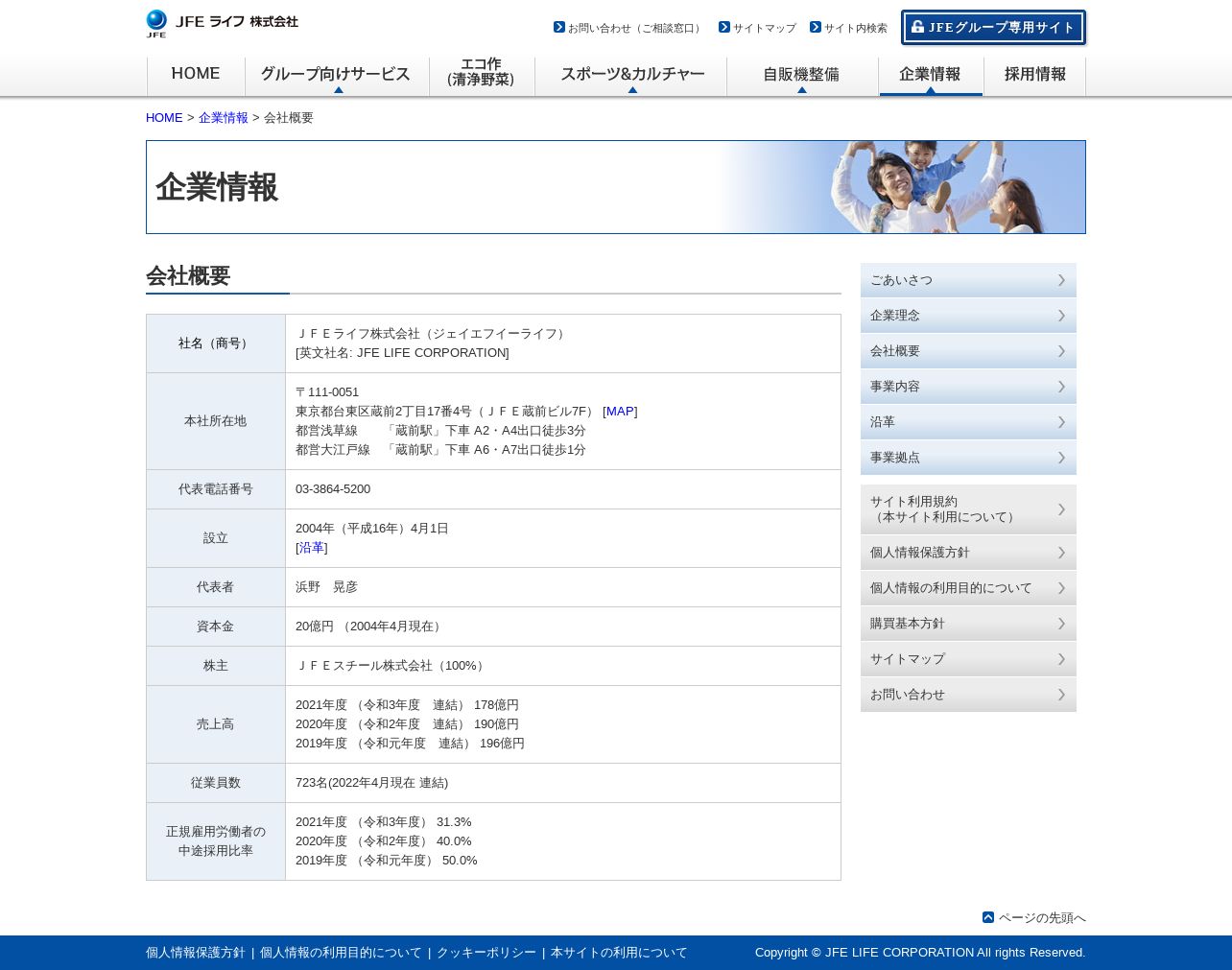This screenshot has height=970, width=1232.
Task: Open サイトマップ in the side menu
Action: 968,659
